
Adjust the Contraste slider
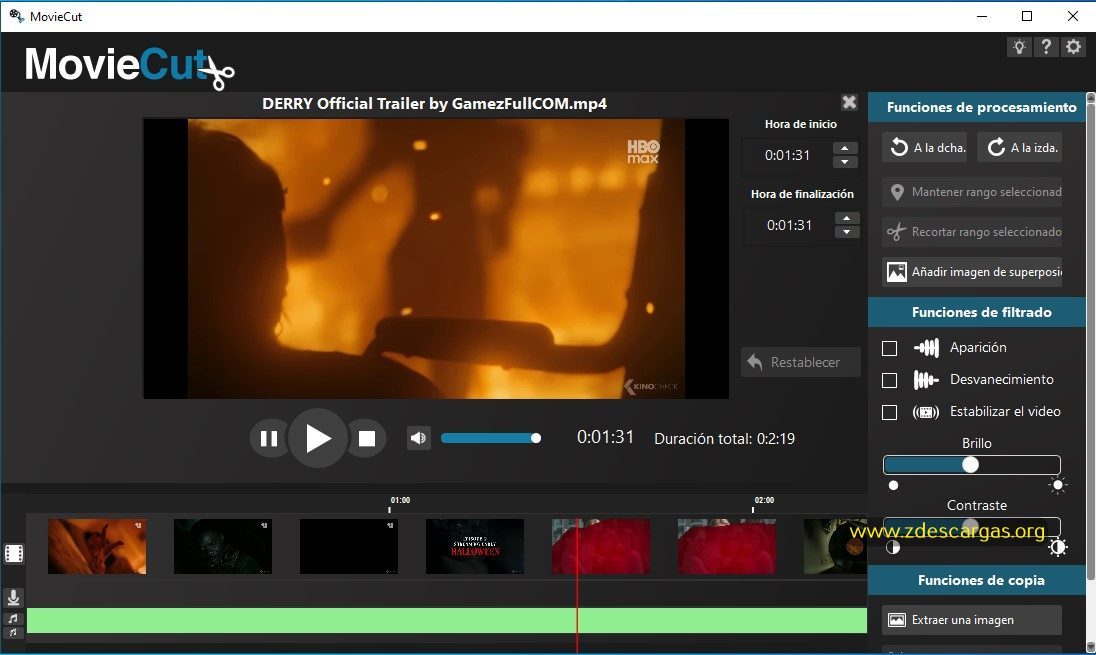pyautogui.click(x=972, y=526)
